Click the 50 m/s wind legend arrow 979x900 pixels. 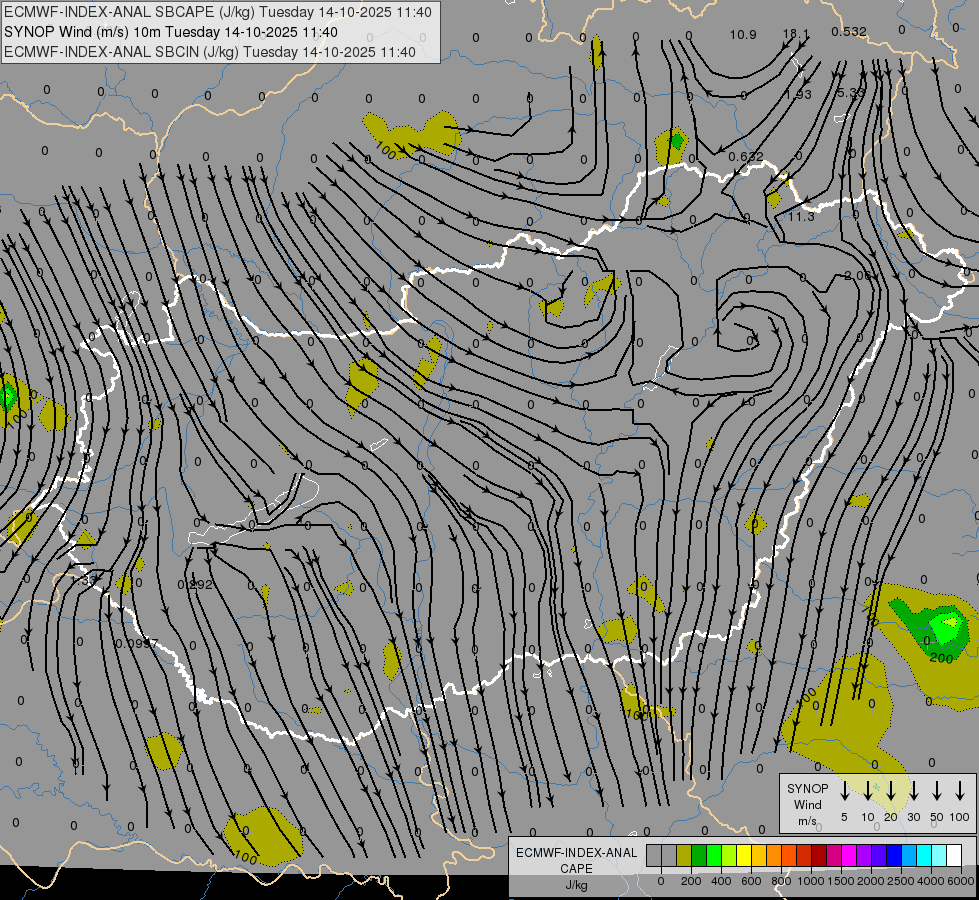click(x=937, y=791)
